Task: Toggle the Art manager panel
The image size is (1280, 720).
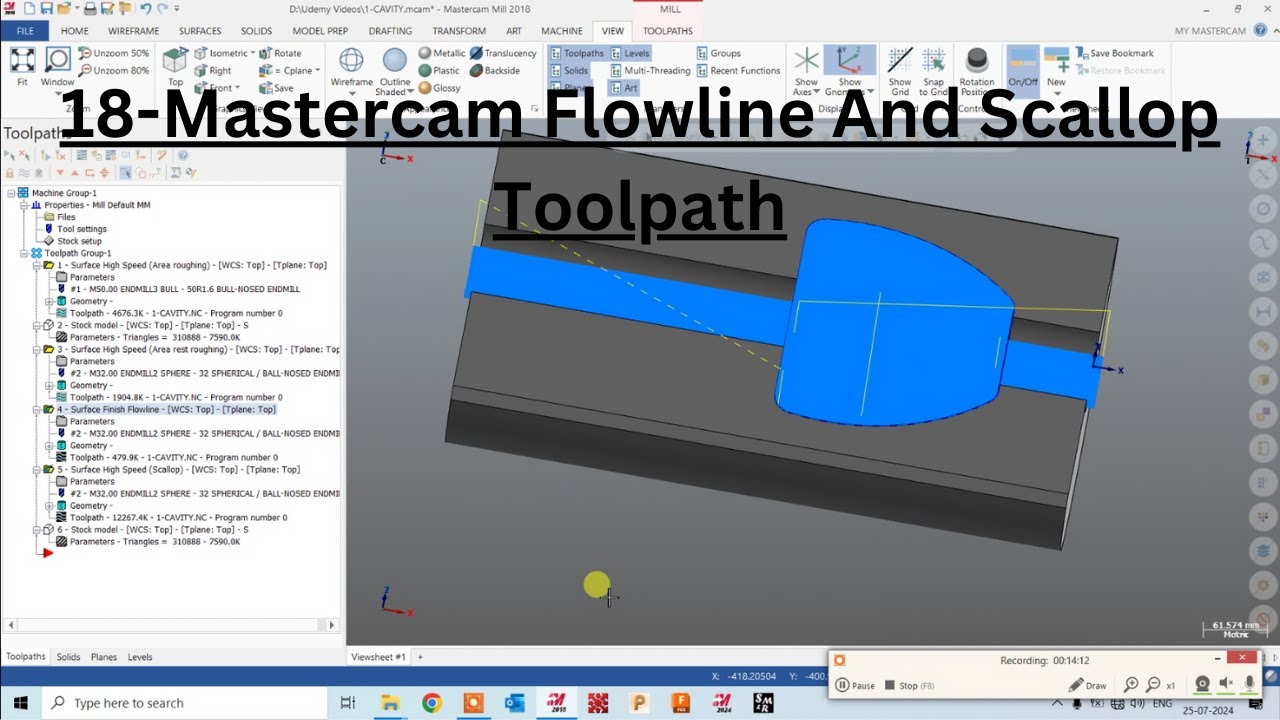Action: 624,88
